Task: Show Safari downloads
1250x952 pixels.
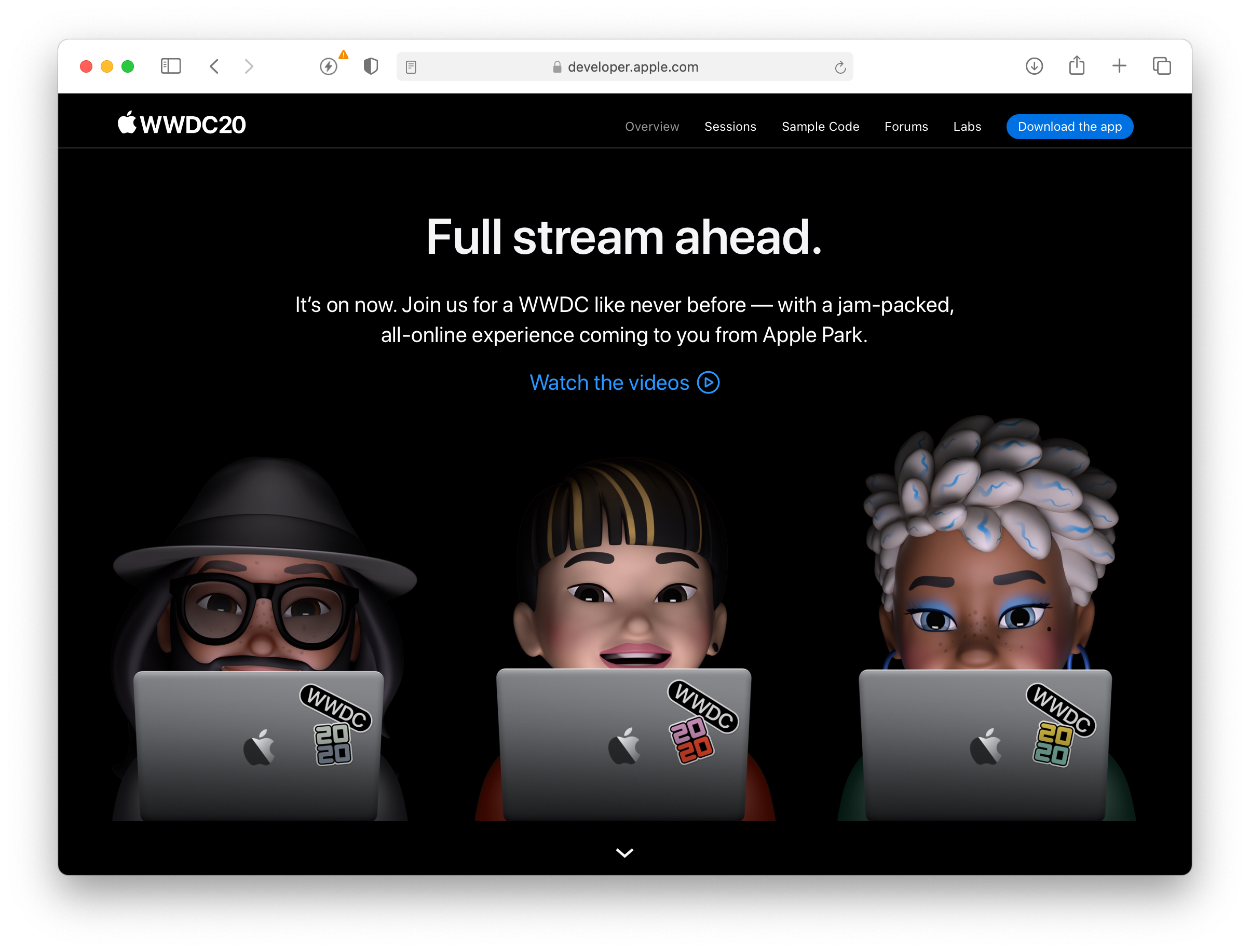Action: coord(1034,66)
